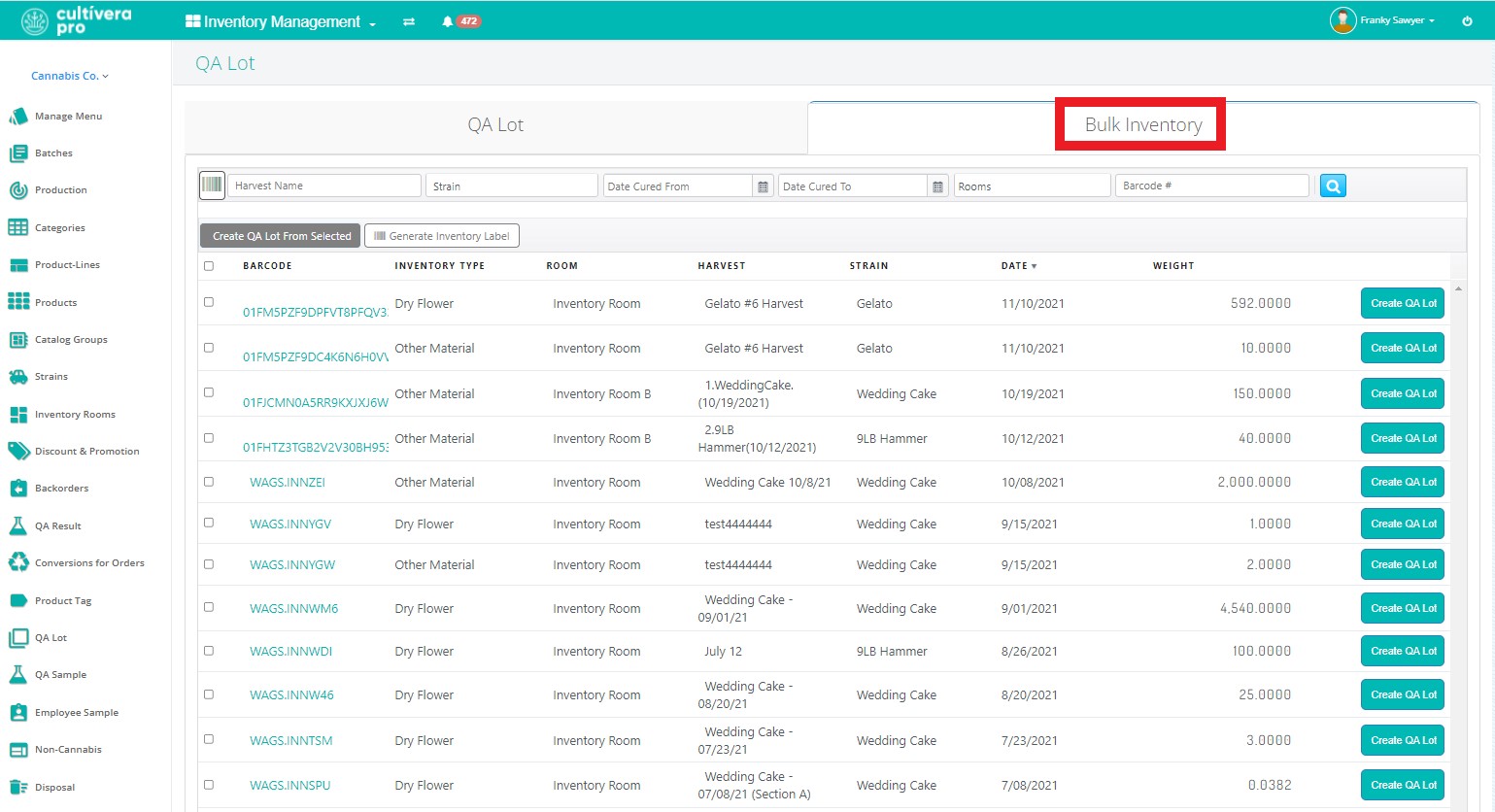
Task: Open QA Result in the sidebar
Action: 57,526
